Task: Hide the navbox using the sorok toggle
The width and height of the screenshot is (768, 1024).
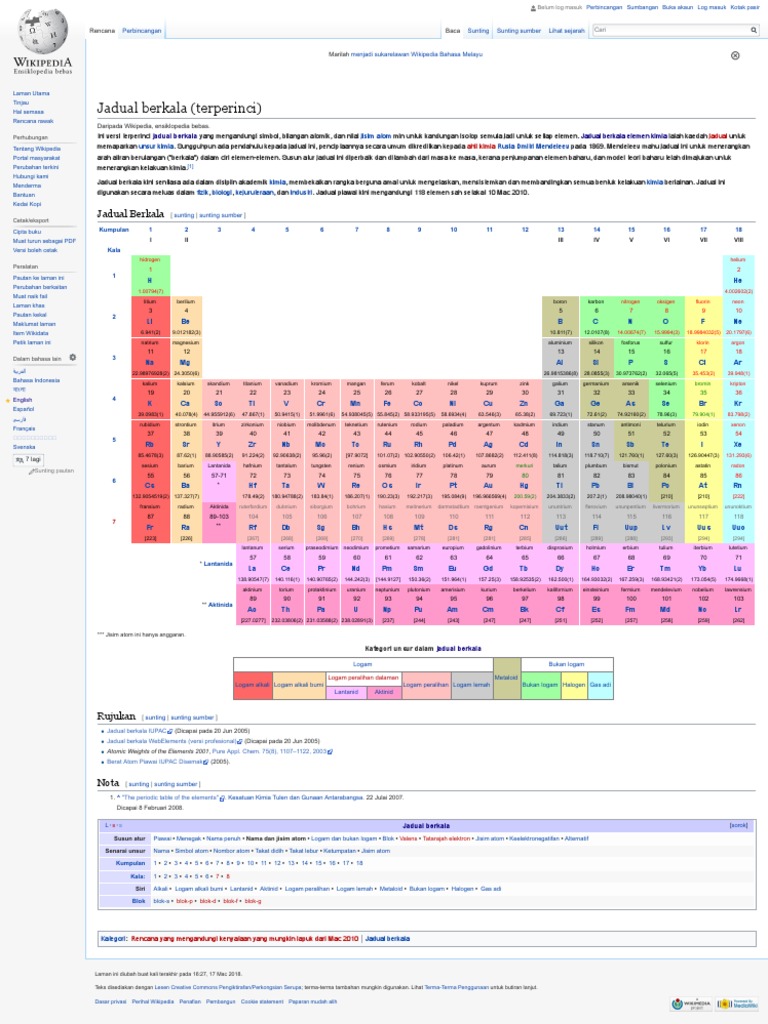Action: 739,825
